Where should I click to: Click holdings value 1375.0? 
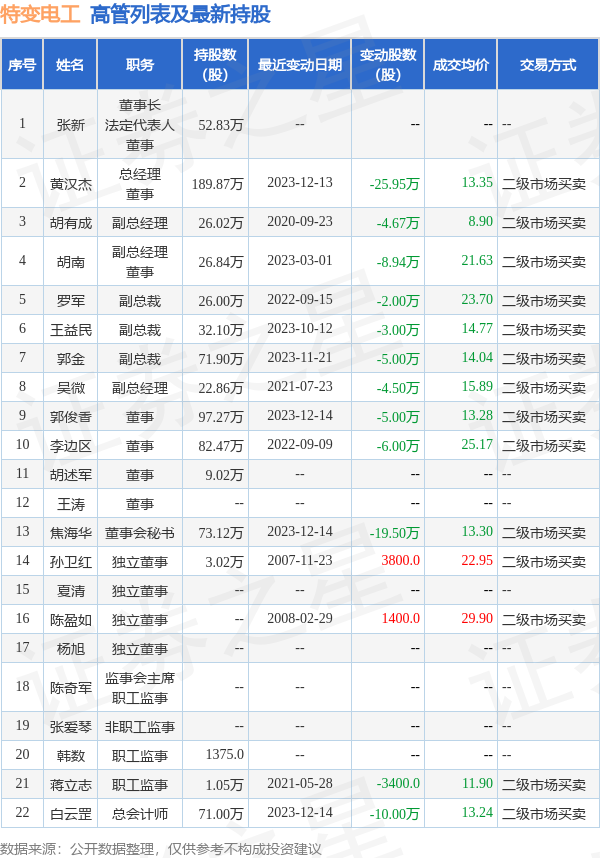coord(224,753)
